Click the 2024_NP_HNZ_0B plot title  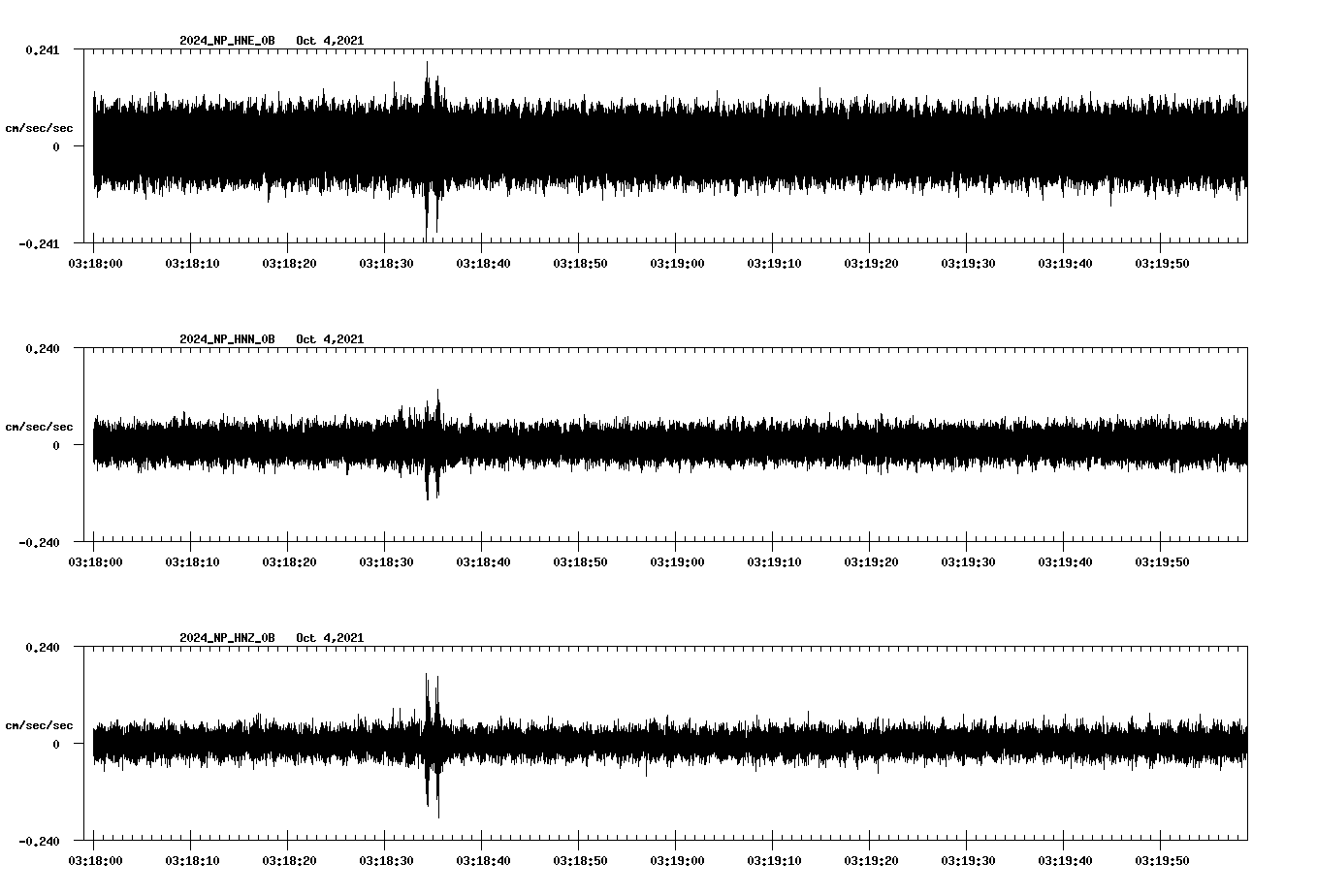[227, 638]
